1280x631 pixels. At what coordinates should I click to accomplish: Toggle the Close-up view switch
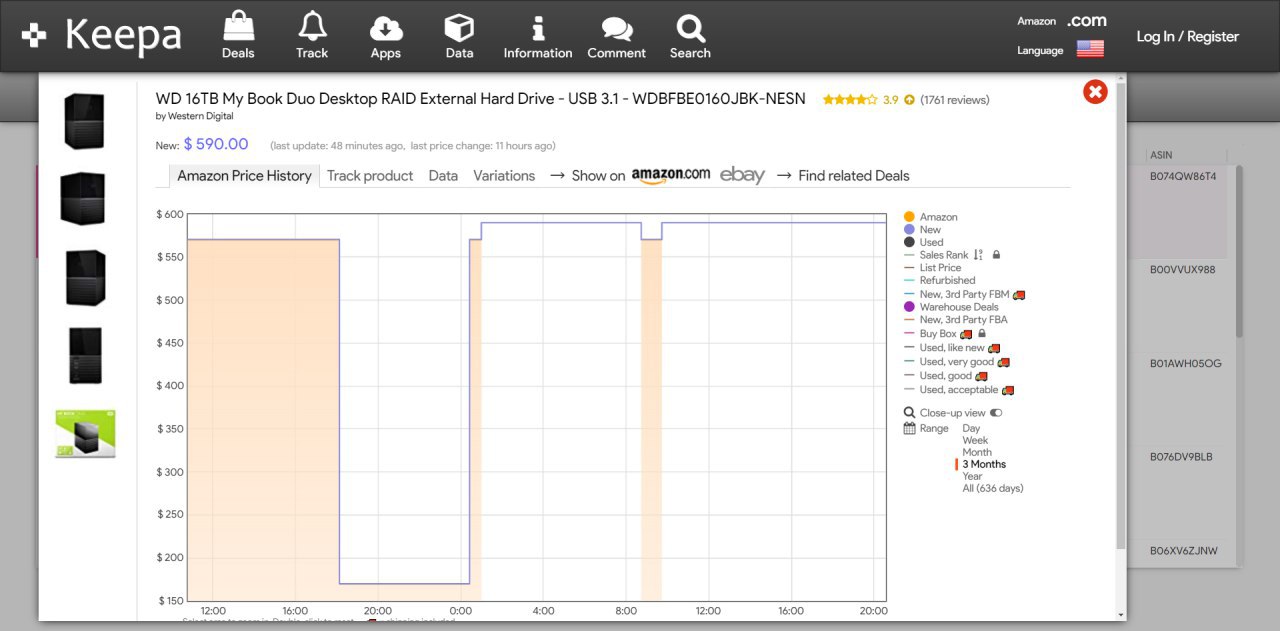coord(996,413)
